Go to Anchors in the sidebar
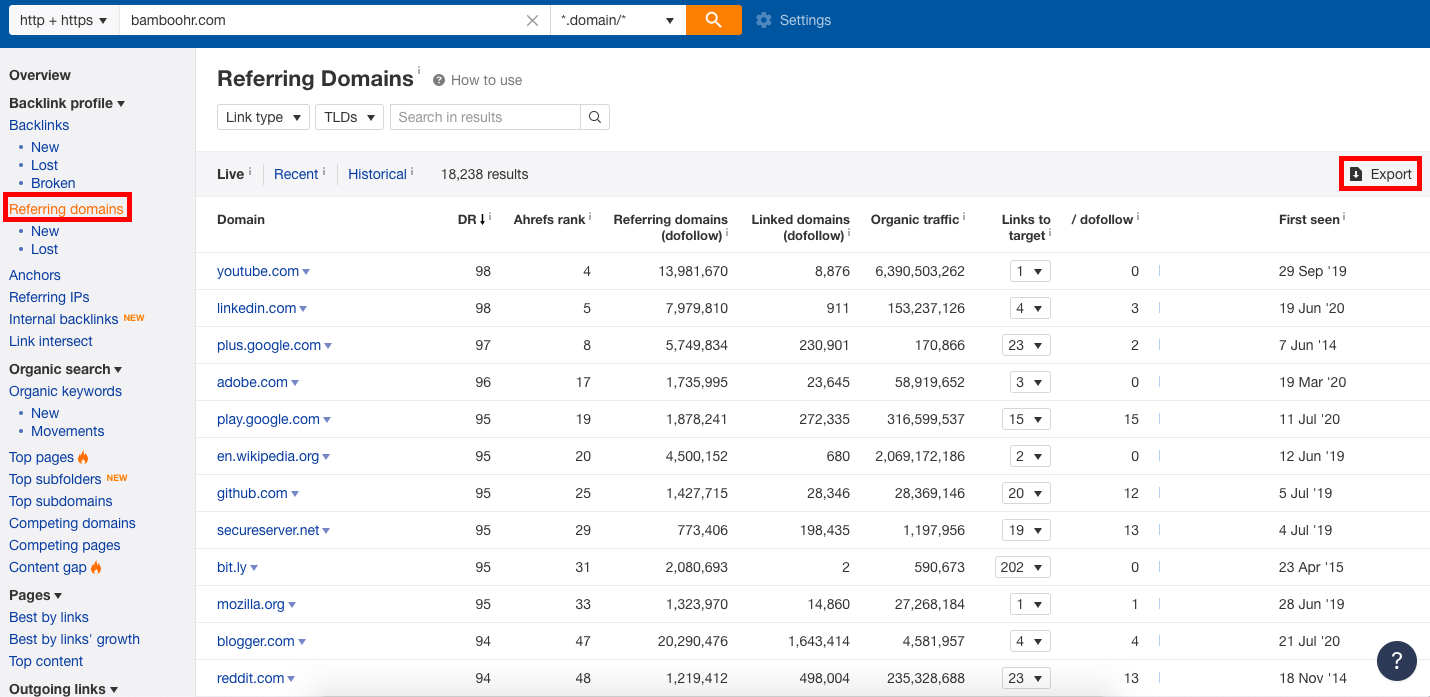The height and width of the screenshot is (697, 1430). [x=35, y=275]
